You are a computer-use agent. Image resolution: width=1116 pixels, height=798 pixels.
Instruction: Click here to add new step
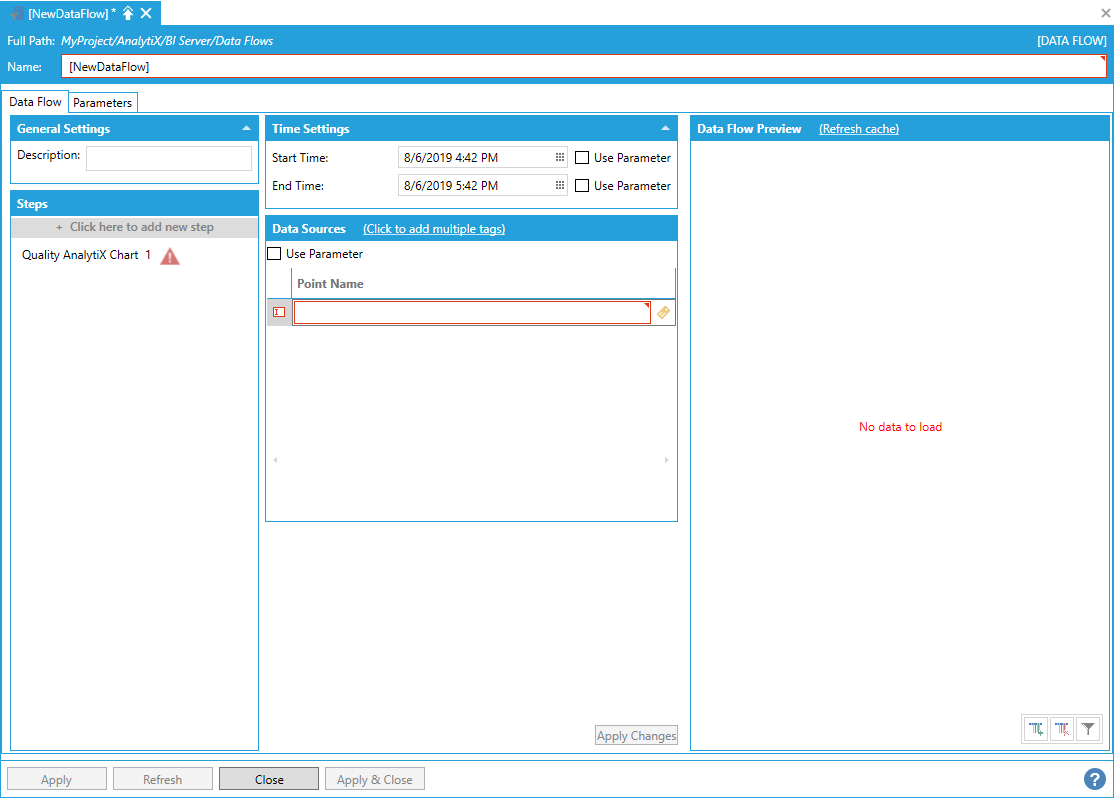tap(135, 227)
